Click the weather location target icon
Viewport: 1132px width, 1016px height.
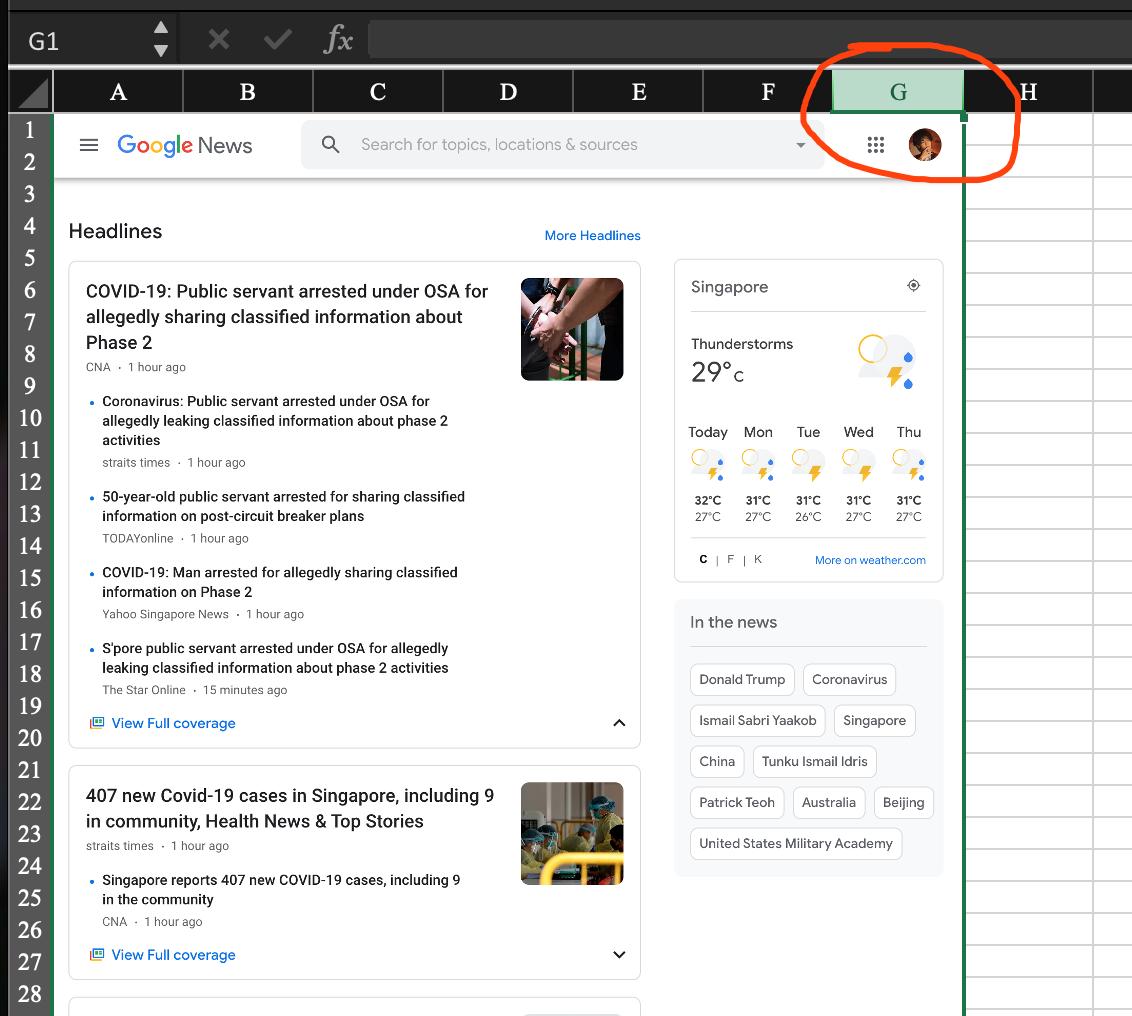[913, 286]
